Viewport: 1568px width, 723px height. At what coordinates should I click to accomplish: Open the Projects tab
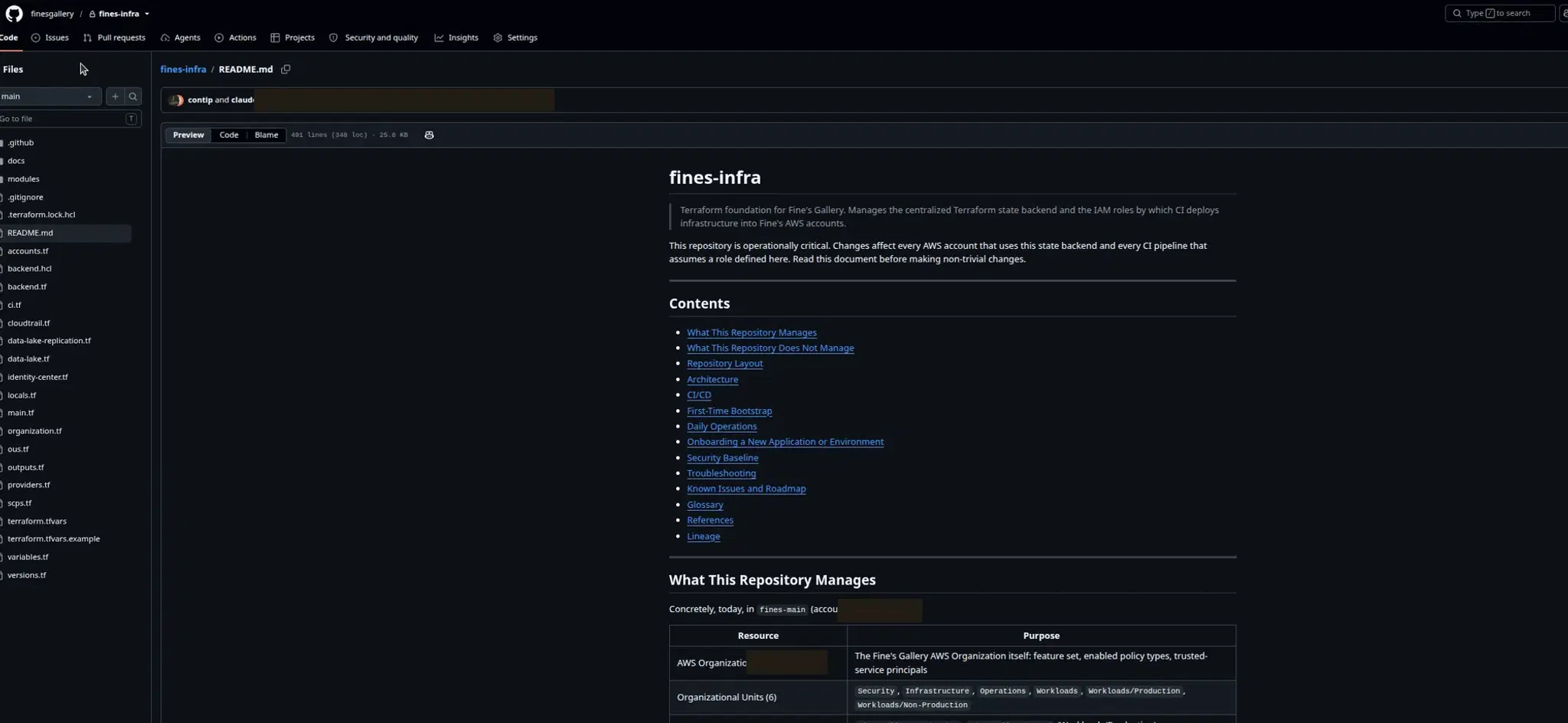tap(292, 38)
